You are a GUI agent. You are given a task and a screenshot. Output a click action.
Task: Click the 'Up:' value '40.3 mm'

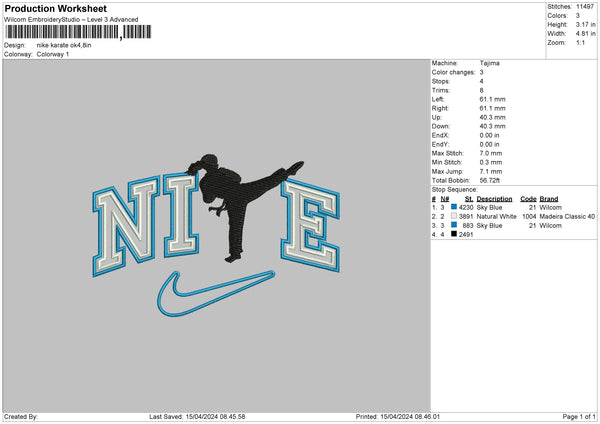click(x=492, y=117)
